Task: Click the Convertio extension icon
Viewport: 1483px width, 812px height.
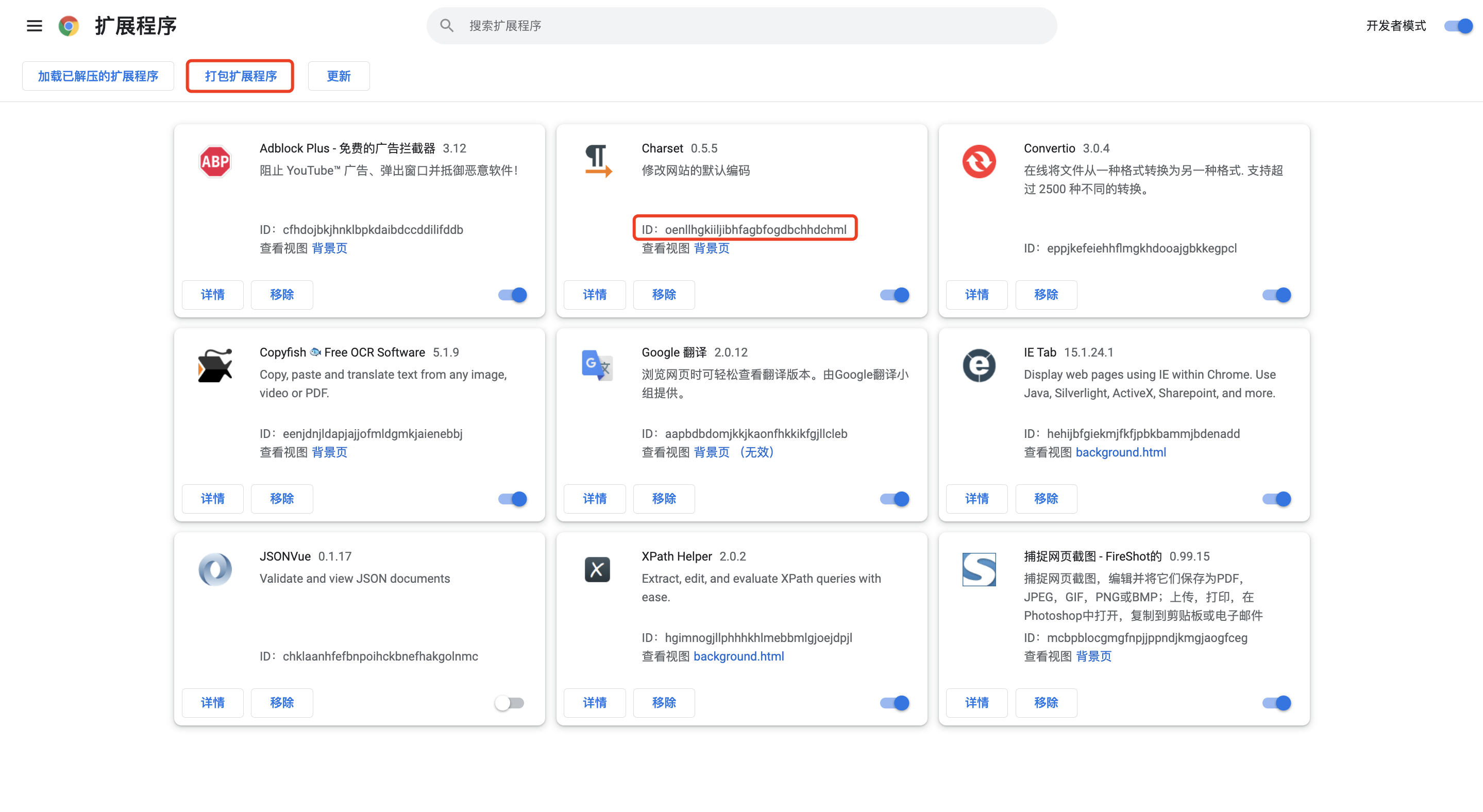Action: [x=979, y=161]
